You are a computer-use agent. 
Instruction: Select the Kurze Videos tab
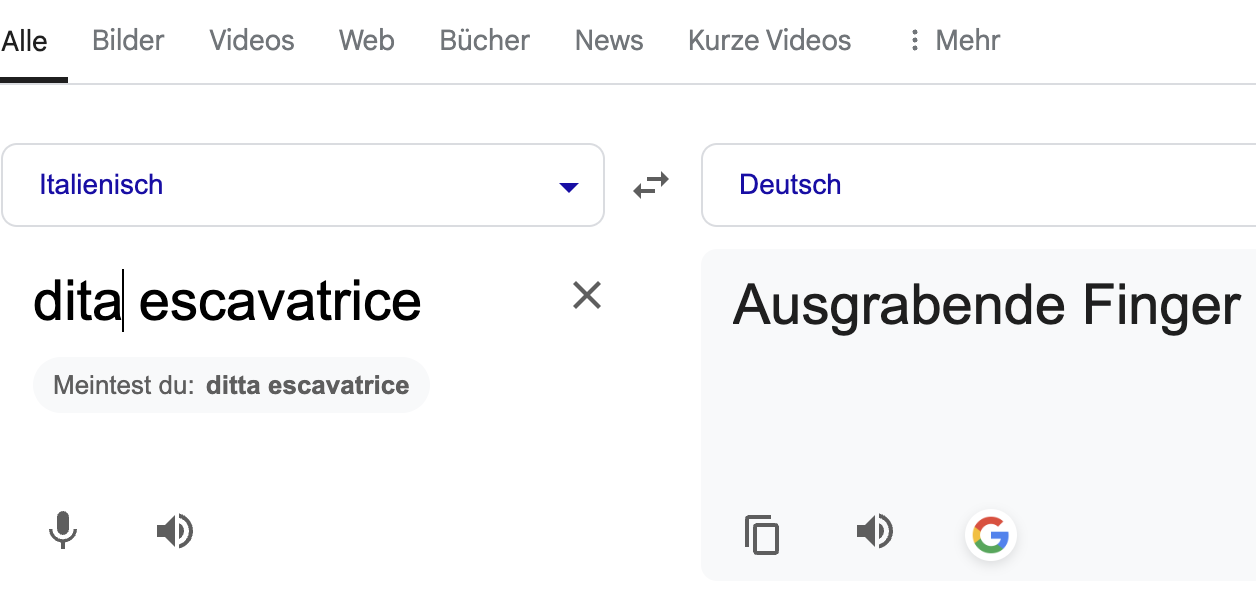pos(769,41)
